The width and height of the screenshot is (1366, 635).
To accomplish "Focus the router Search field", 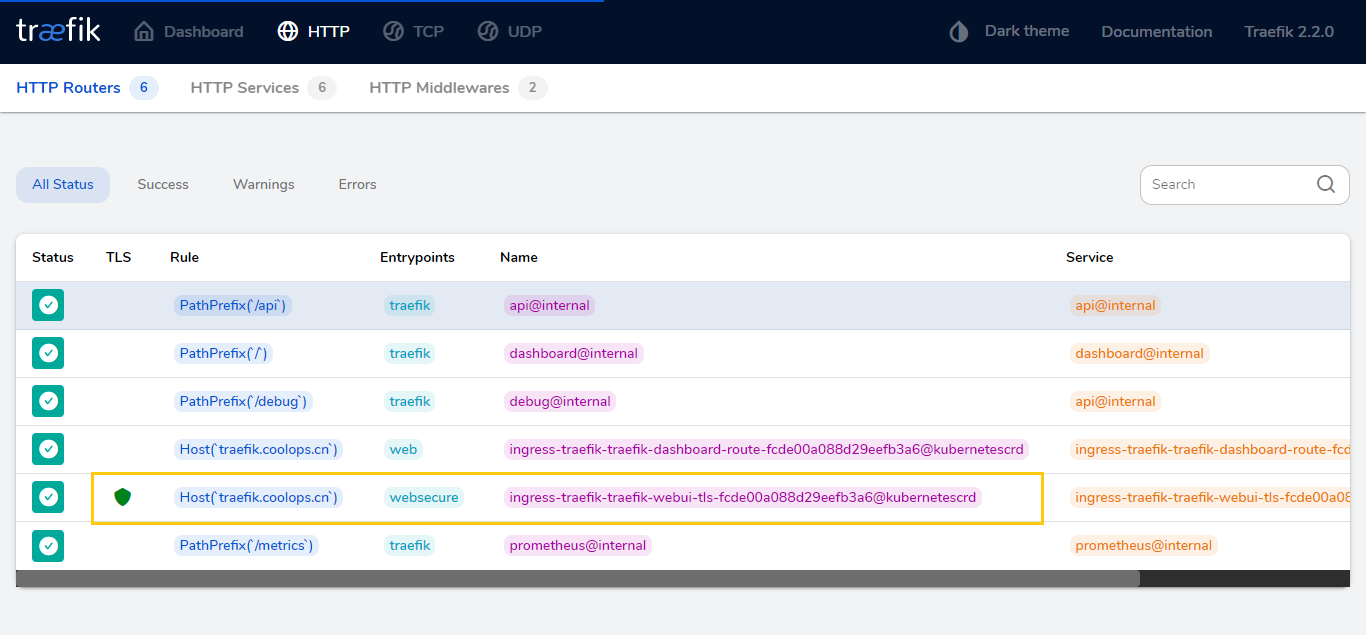I will tap(1226, 184).
